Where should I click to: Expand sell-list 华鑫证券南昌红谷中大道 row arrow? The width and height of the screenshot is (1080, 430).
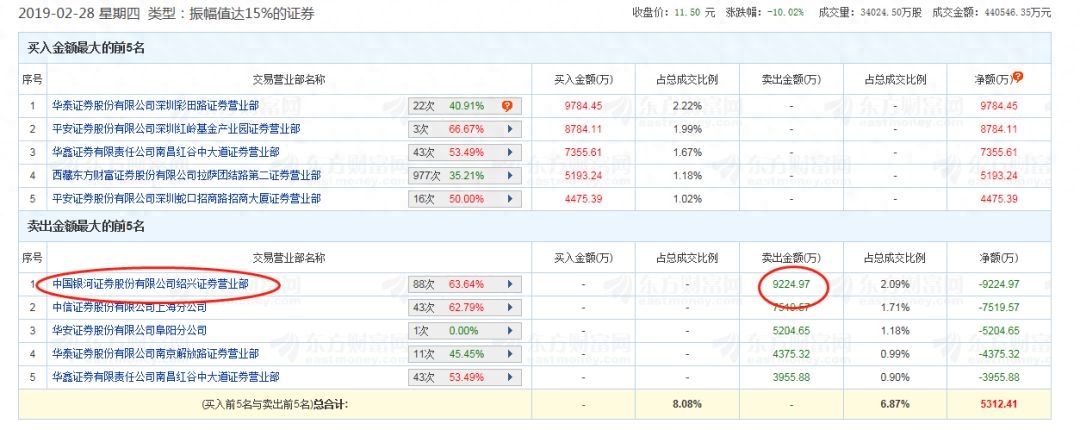[510, 377]
